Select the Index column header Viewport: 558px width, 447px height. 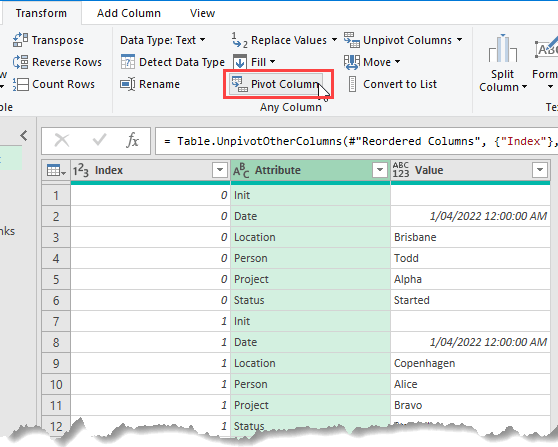(x=151, y=170)
